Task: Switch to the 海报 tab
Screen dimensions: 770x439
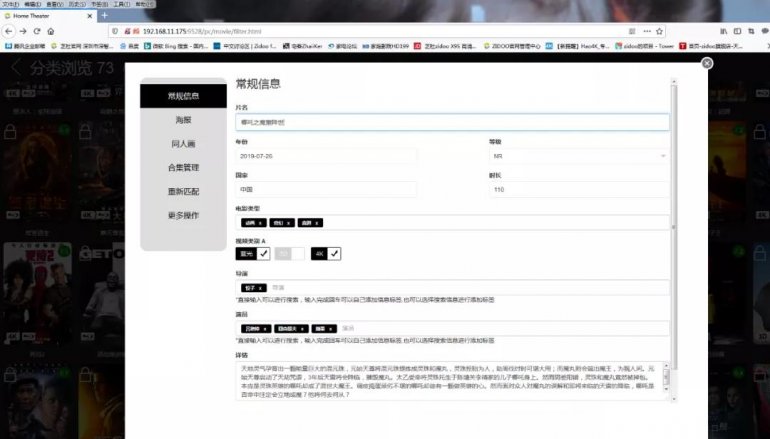Action: 183,119
